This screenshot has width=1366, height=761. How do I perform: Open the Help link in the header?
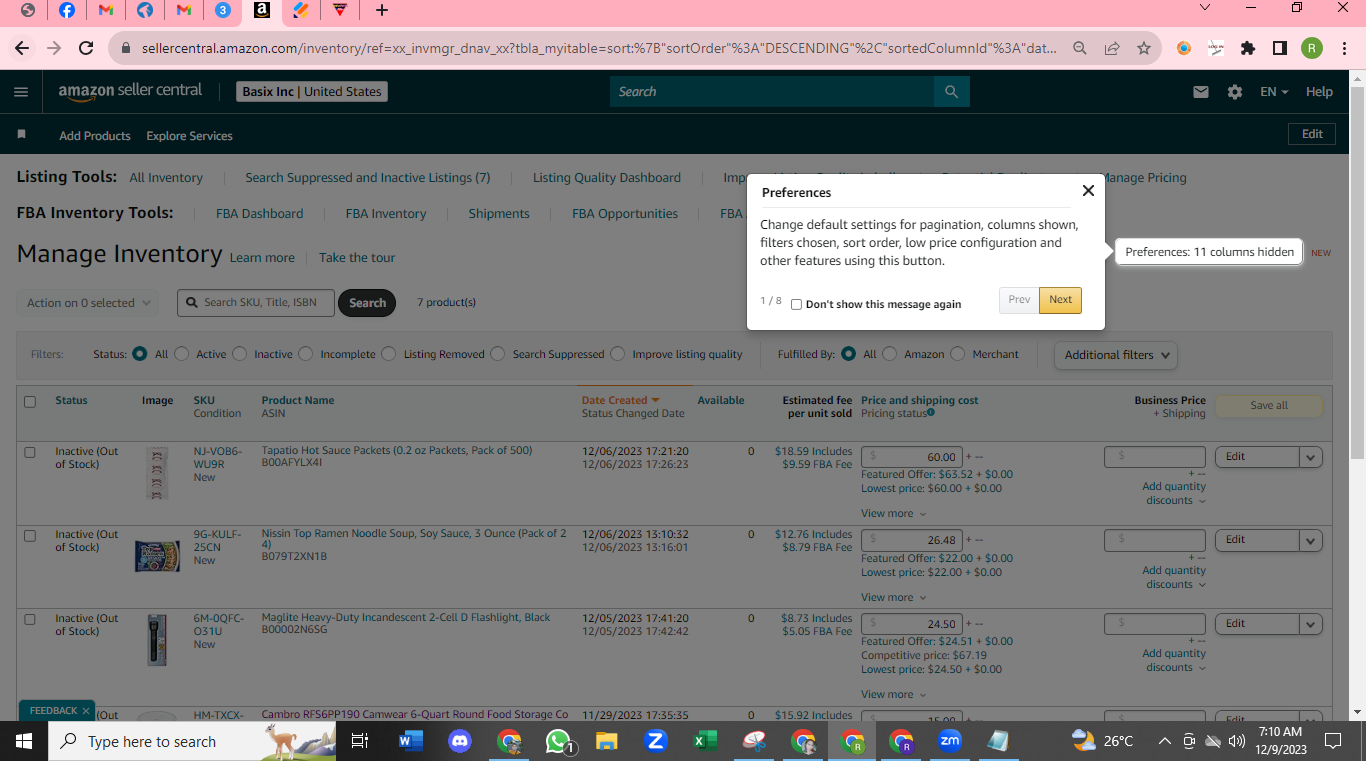click(x=1319, y=91)
